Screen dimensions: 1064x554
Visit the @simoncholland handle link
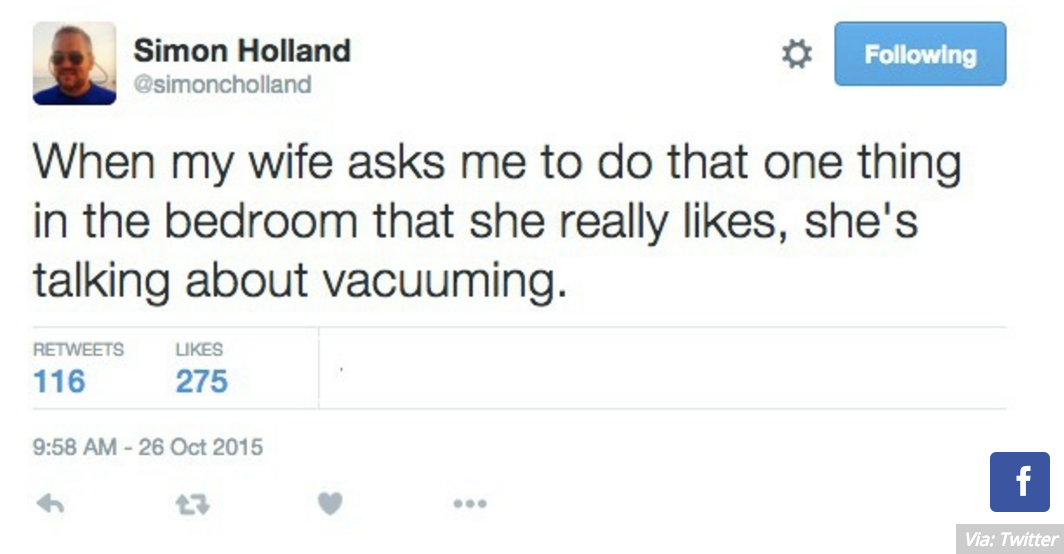222,85
